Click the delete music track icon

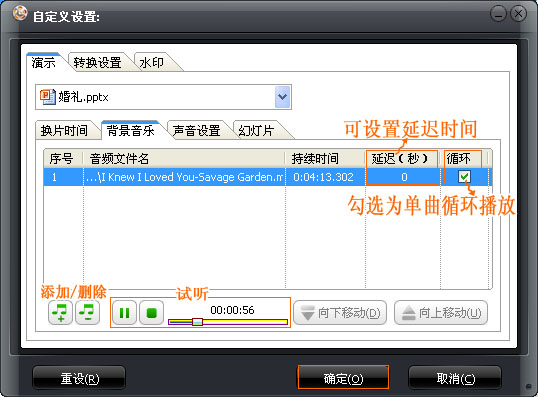[87, 313]
